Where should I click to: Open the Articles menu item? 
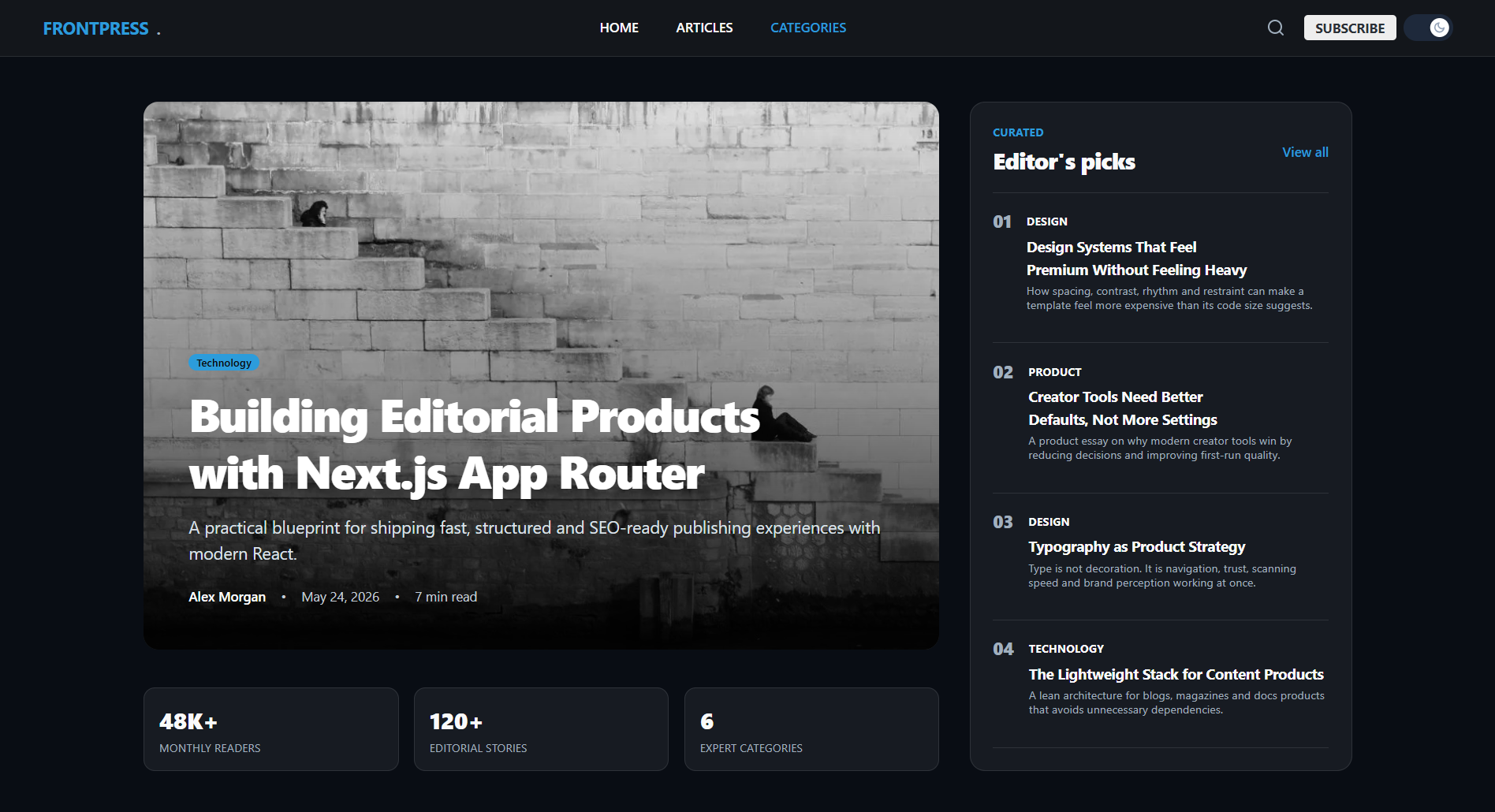click(x=704, y=28)
